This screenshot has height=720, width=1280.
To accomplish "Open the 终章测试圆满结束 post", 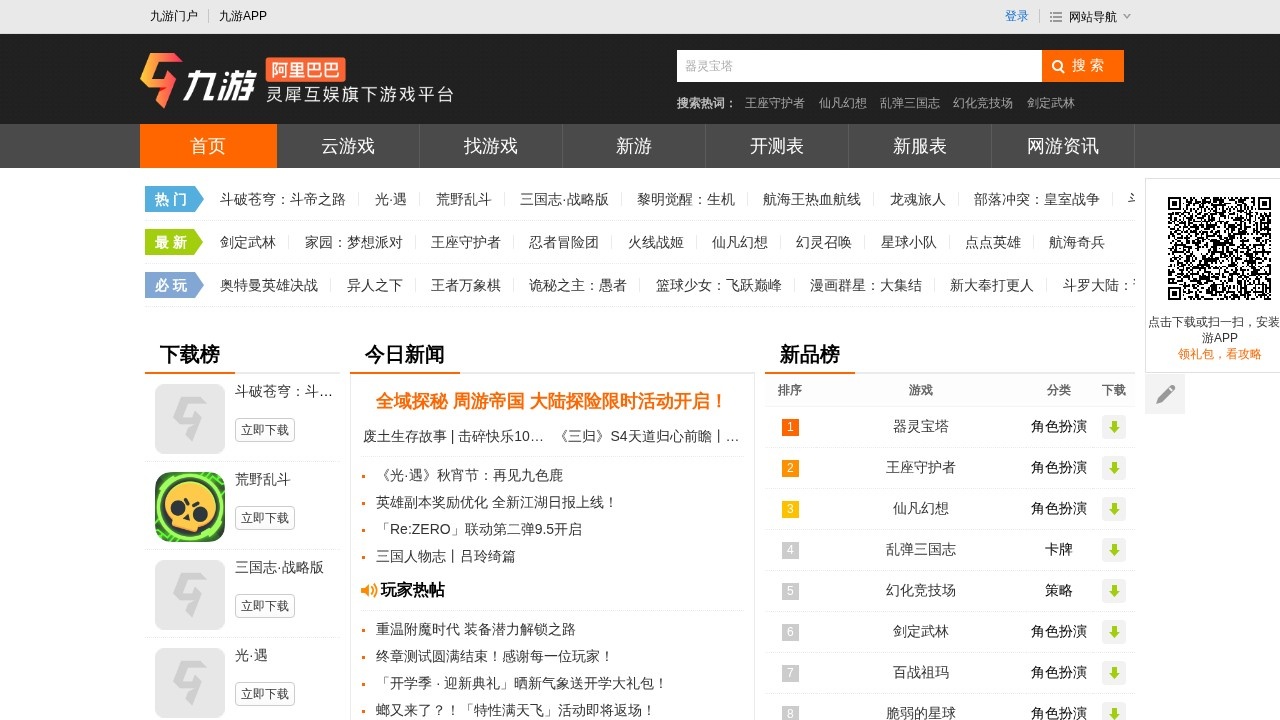I will (494, 656).
